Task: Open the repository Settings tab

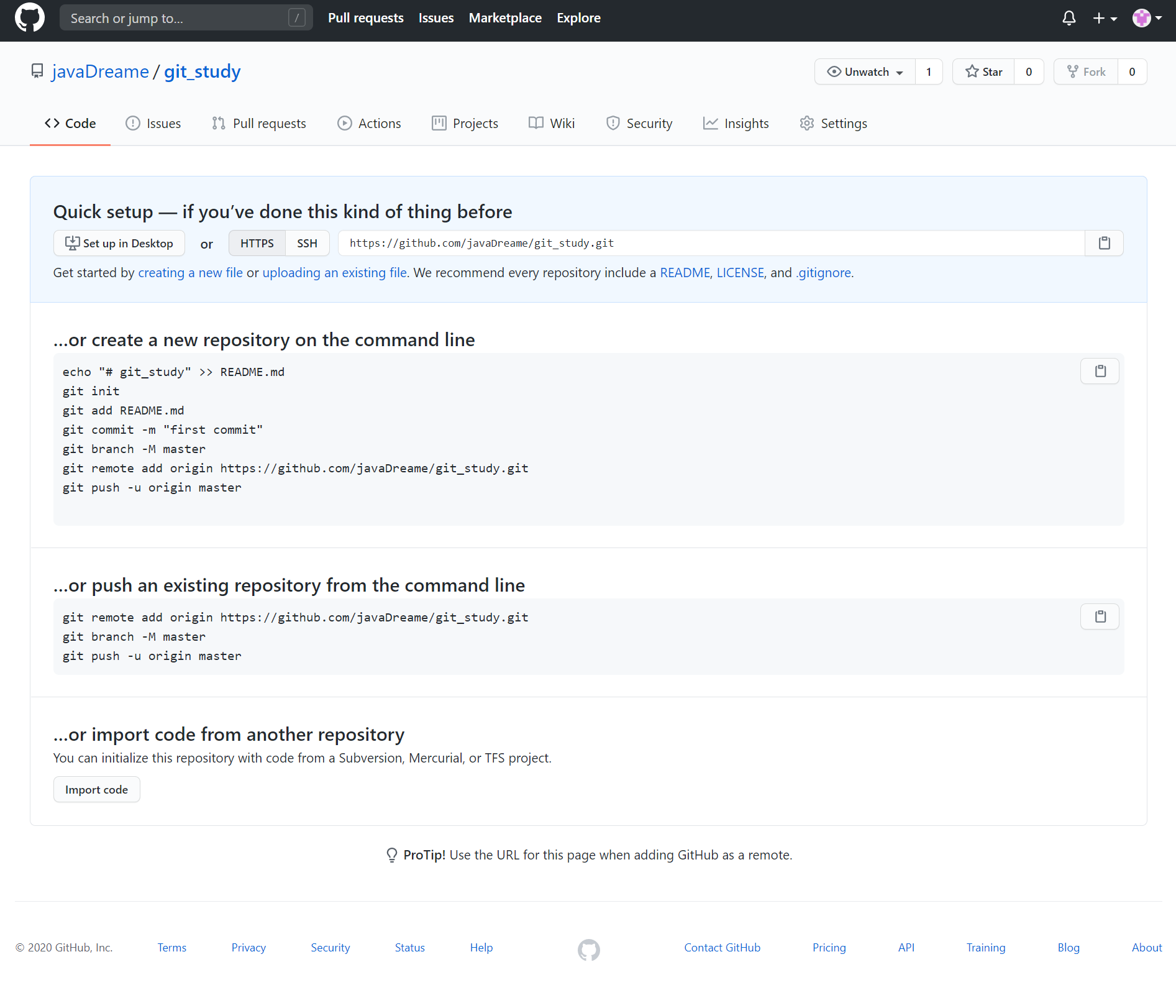Action: coord(834,123)
